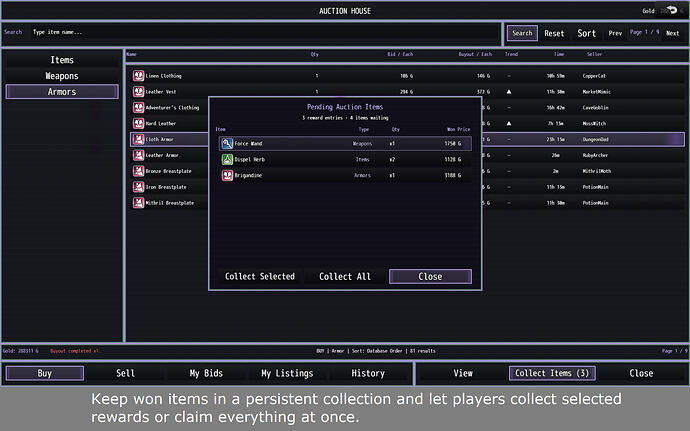Close the Pending Auction Items dialog
This screenshot has height=431, width=690.
pos(430,276)
